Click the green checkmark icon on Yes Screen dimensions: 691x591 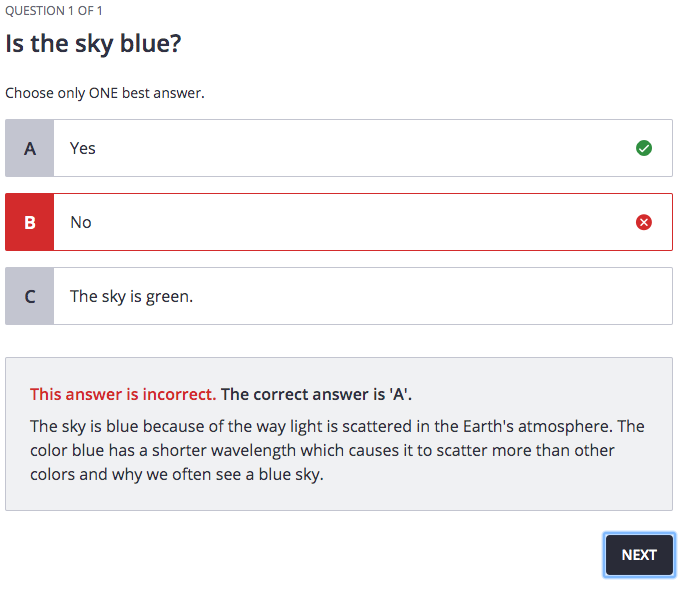click(644, 148)
